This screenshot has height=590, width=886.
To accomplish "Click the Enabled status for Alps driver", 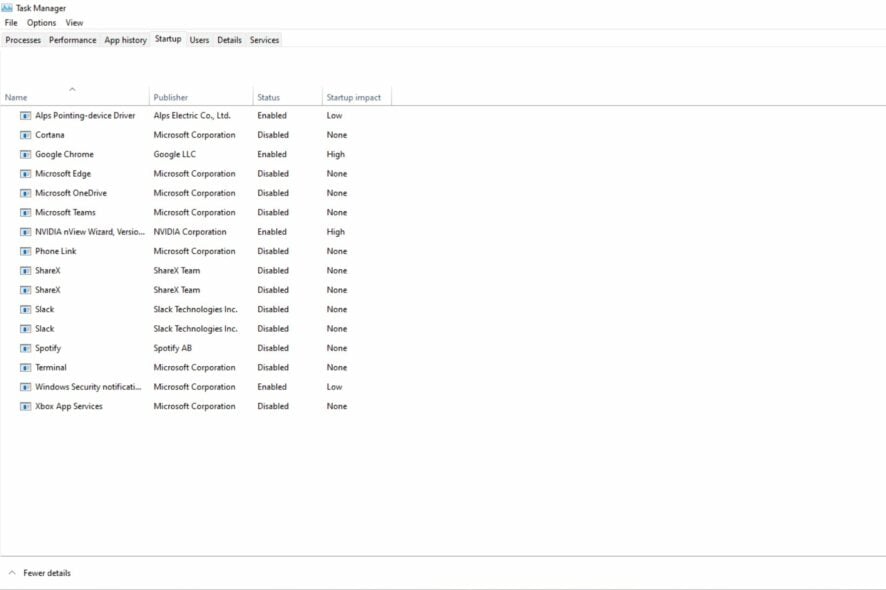I will 272,115.
